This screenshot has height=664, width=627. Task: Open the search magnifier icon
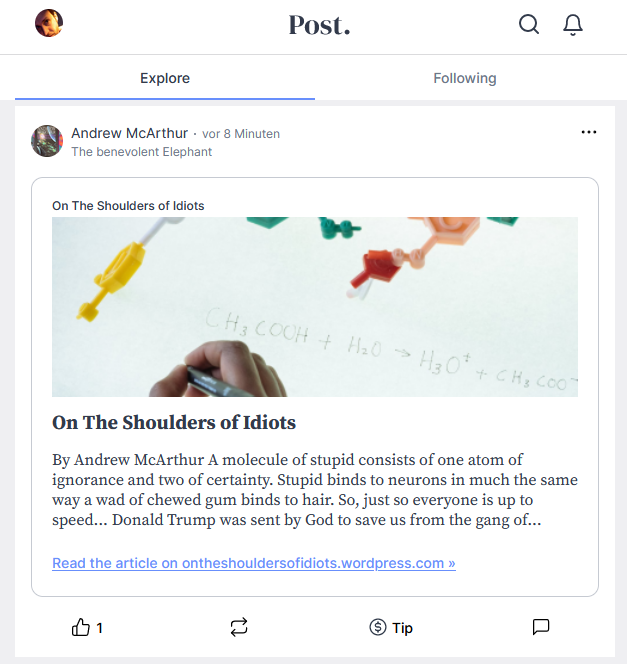click(x=529, y=25)
